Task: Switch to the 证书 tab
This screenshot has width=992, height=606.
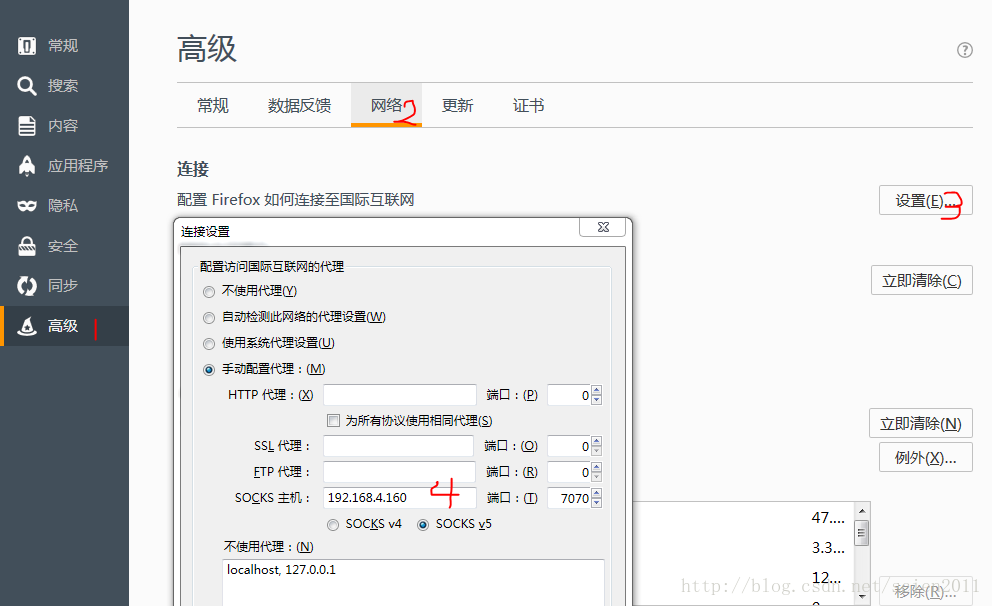Action: [x=528, y=106]
